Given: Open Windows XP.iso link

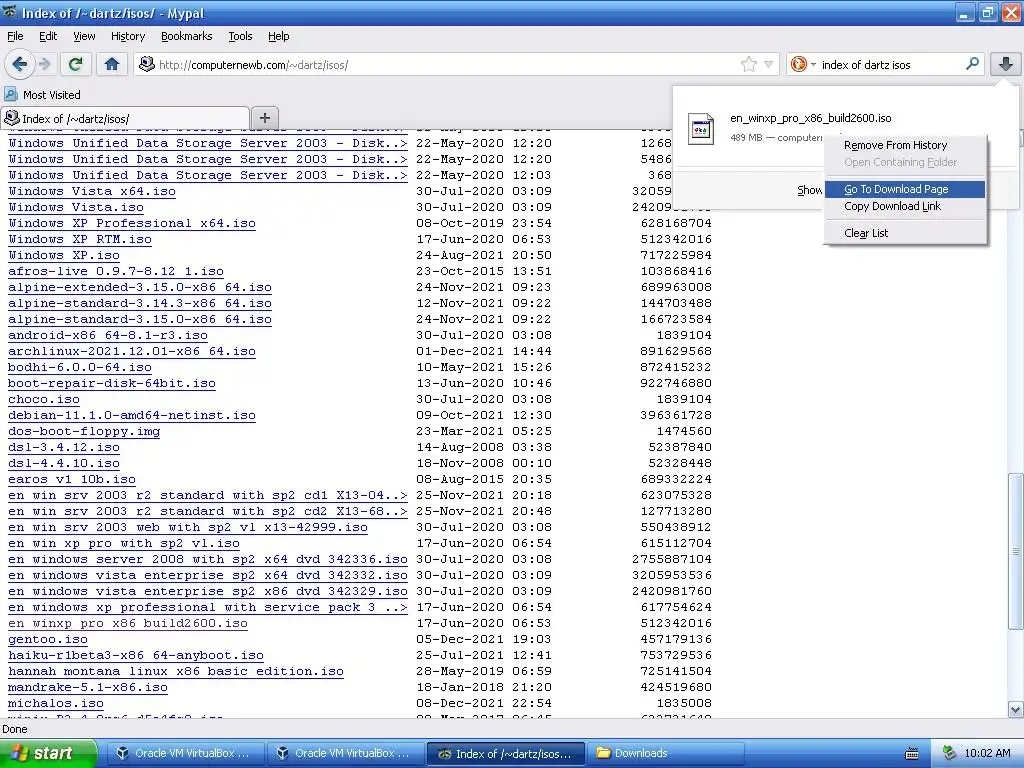Looking at the screenshot, I should click(63, 255).
